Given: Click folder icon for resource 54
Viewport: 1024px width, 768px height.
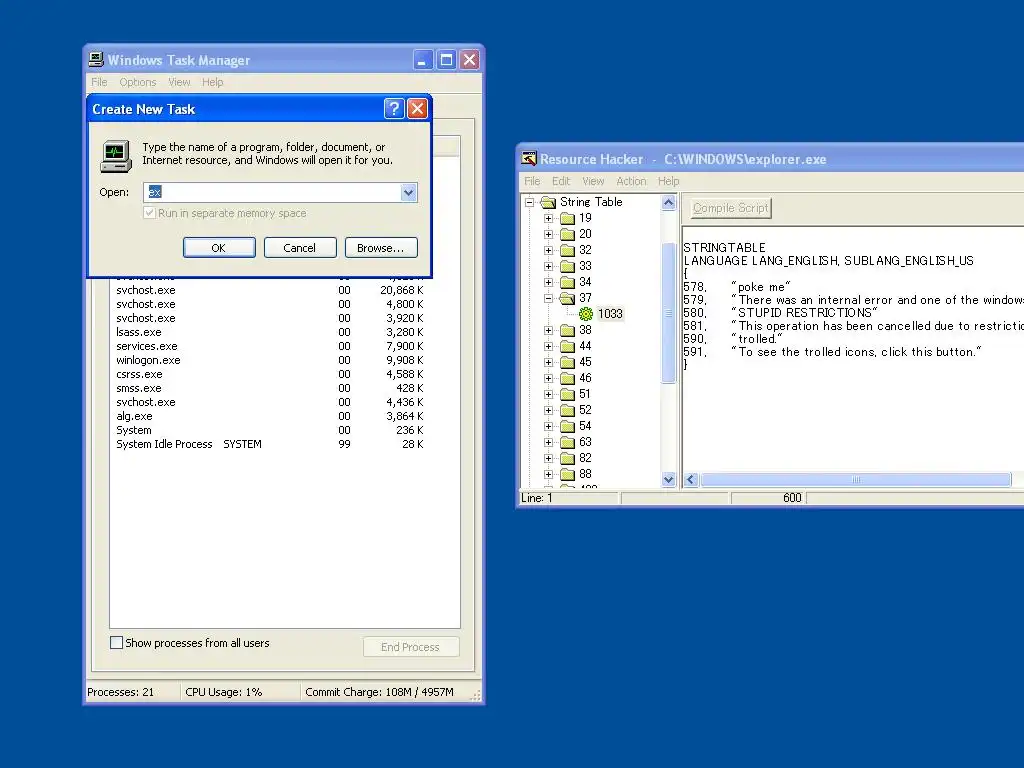Looking at the screenshot, I should click(568, 426).
